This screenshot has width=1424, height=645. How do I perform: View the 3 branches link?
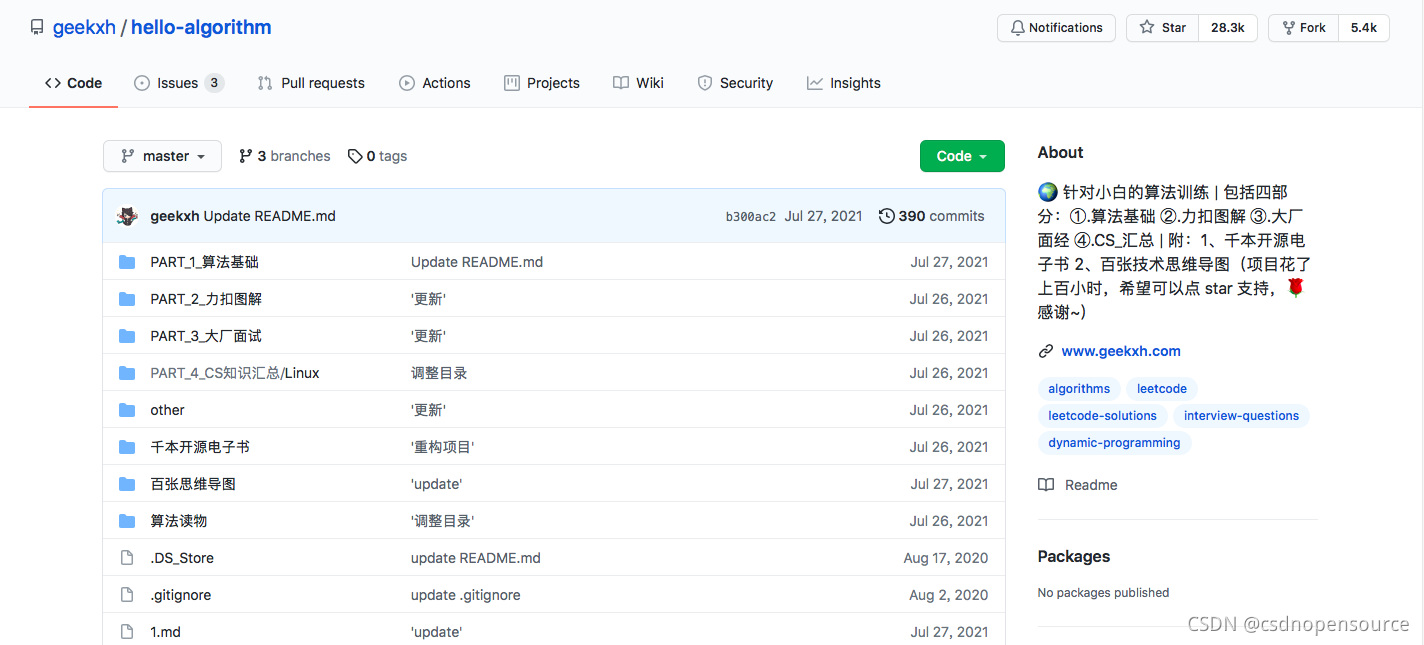click(x=285, y=156)
